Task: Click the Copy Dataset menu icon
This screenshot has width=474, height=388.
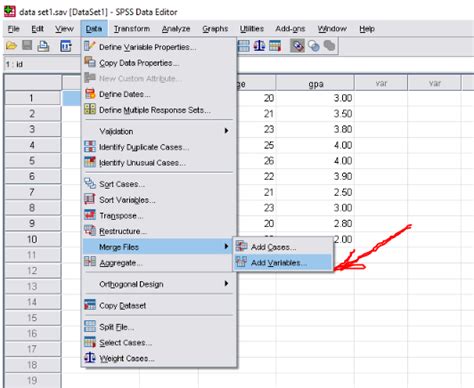Action: (x=90, y=305)
